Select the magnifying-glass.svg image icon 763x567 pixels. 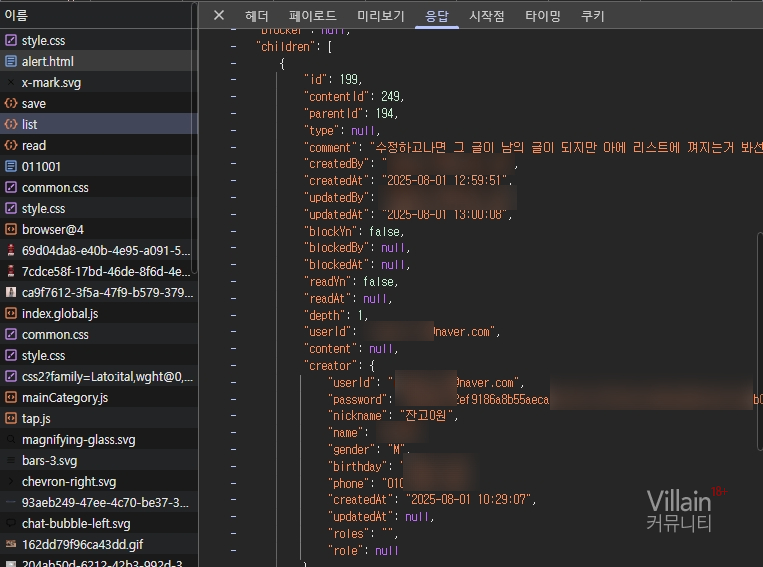[x=11, y=440]
